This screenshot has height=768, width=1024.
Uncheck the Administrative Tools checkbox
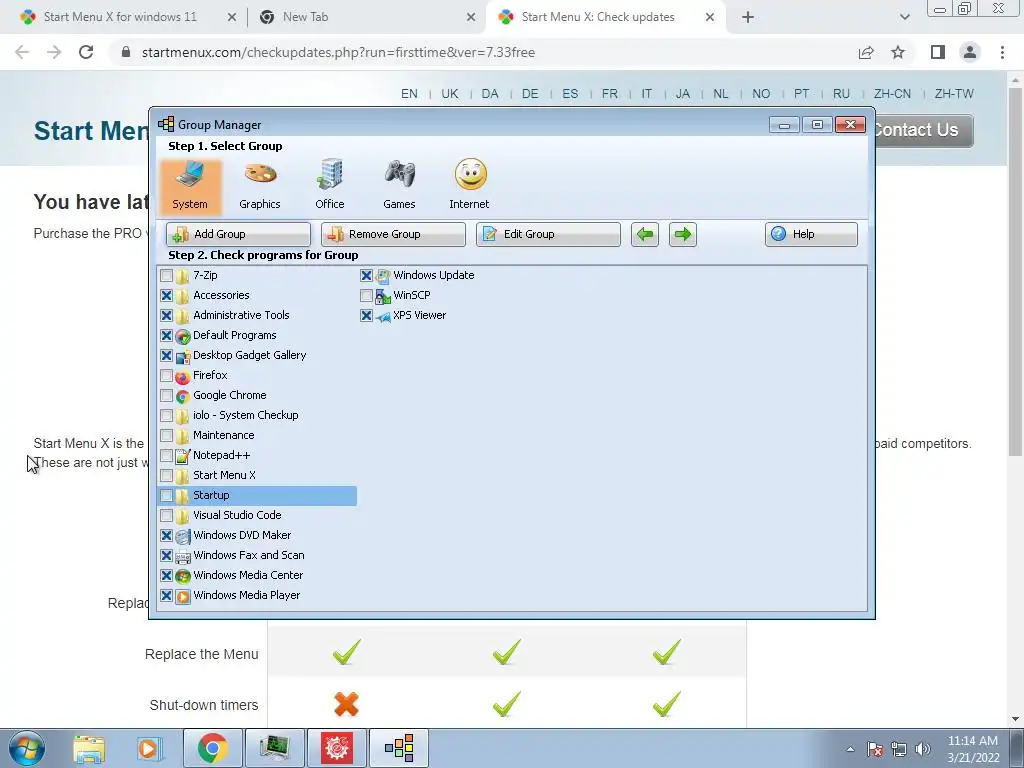click(x=167, y=315)
